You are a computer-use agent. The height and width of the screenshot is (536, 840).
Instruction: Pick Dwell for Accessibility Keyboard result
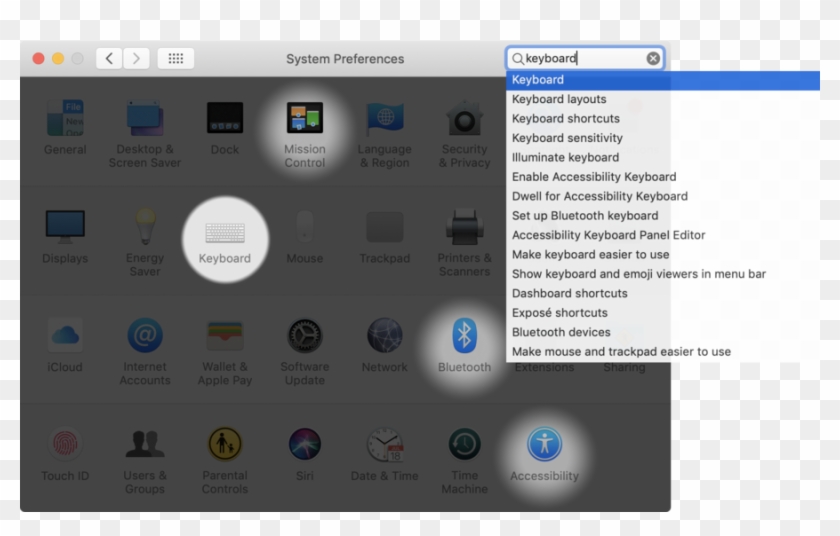click(663, 196)
